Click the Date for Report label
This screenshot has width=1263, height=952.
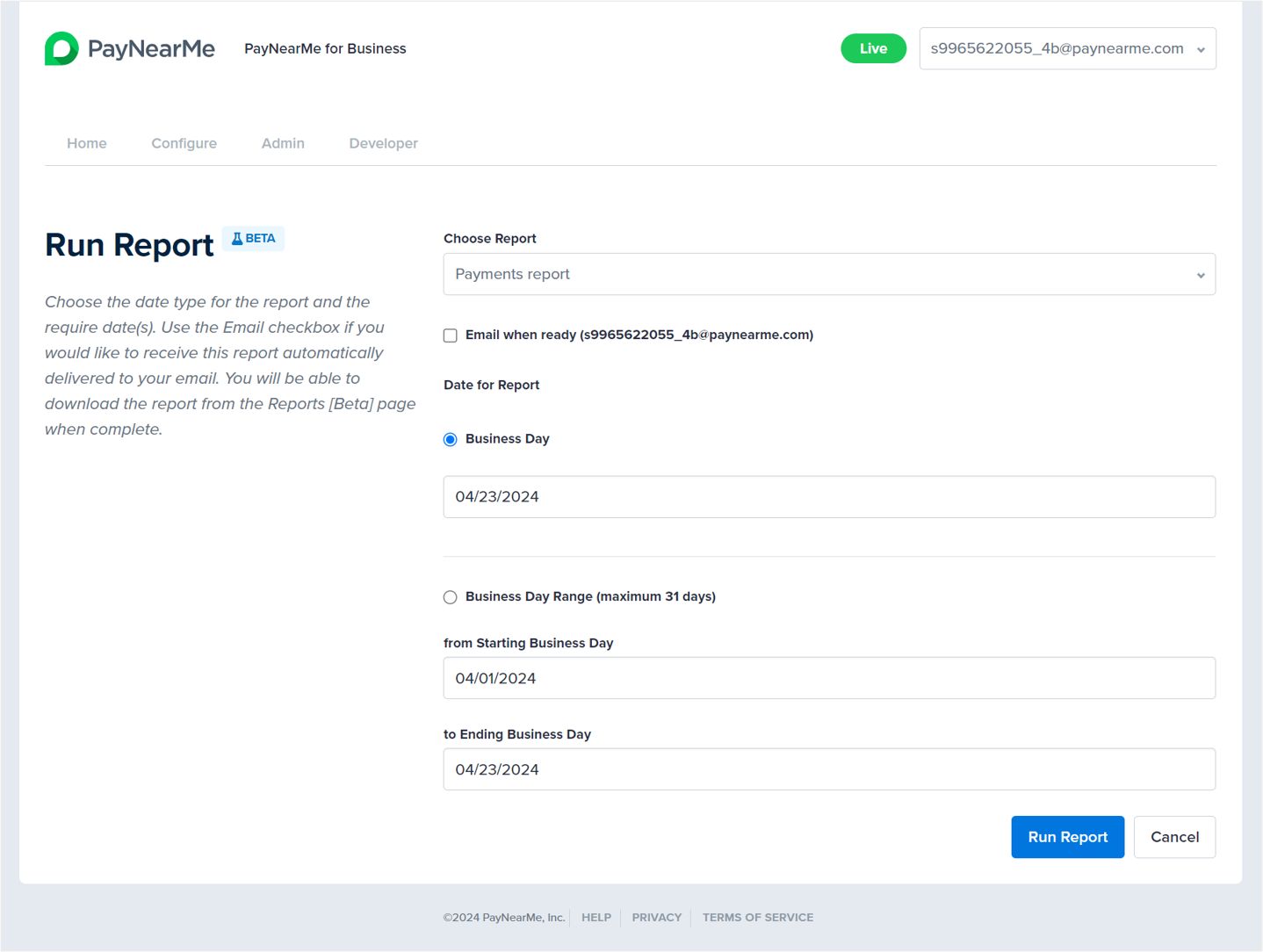[x=492, y=385]
